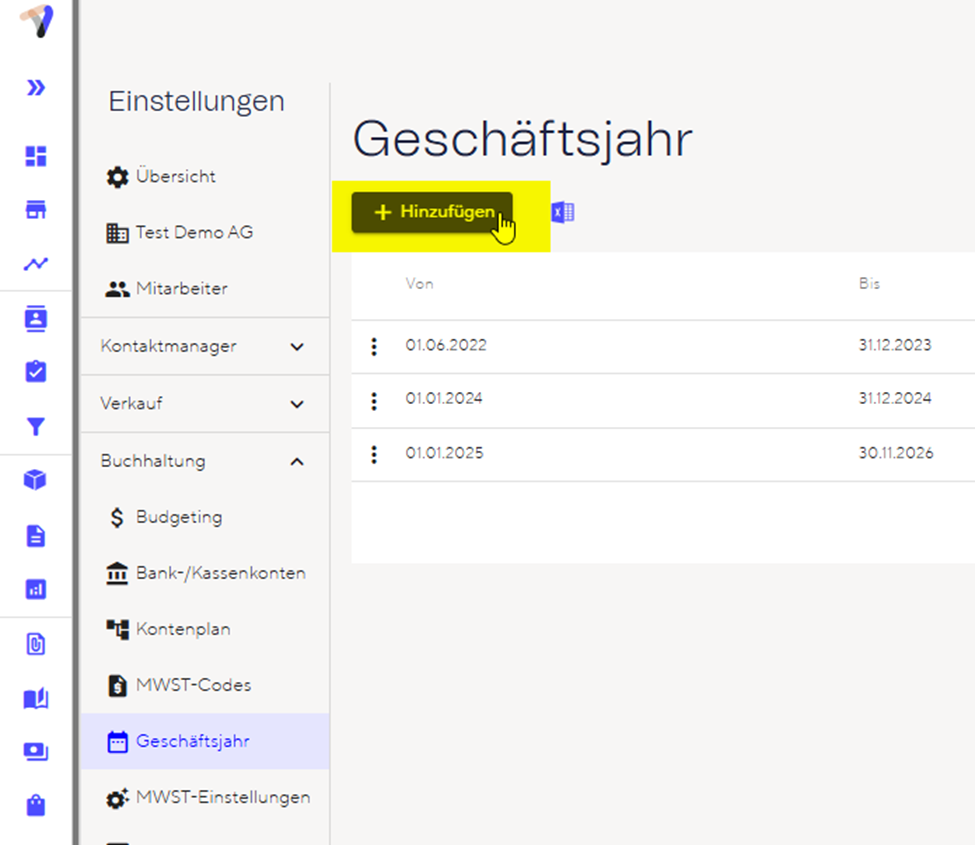The height and width of the screenshot is (845, 975).
Task: Open the 3D box products icon
Action: pos(36,480)
